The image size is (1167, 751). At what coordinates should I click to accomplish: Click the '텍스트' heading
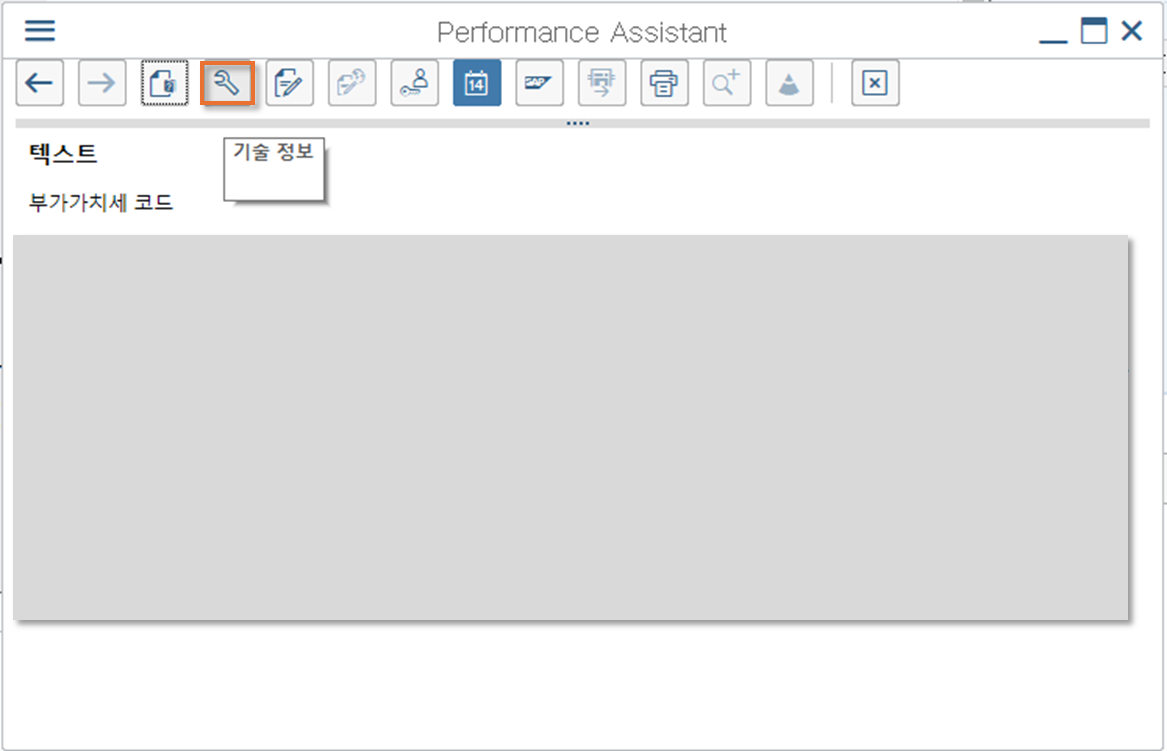(63, 154)
